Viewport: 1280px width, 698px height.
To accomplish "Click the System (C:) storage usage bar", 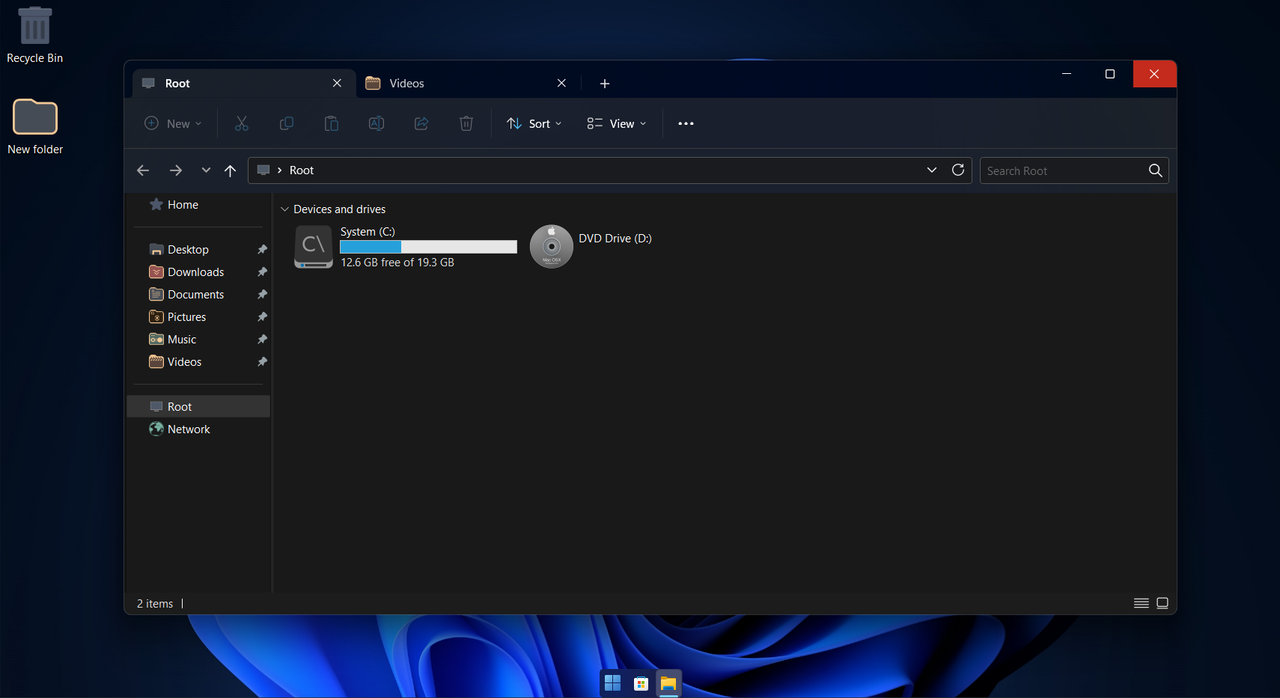I will pyautogui.click(x=428, y=247).
